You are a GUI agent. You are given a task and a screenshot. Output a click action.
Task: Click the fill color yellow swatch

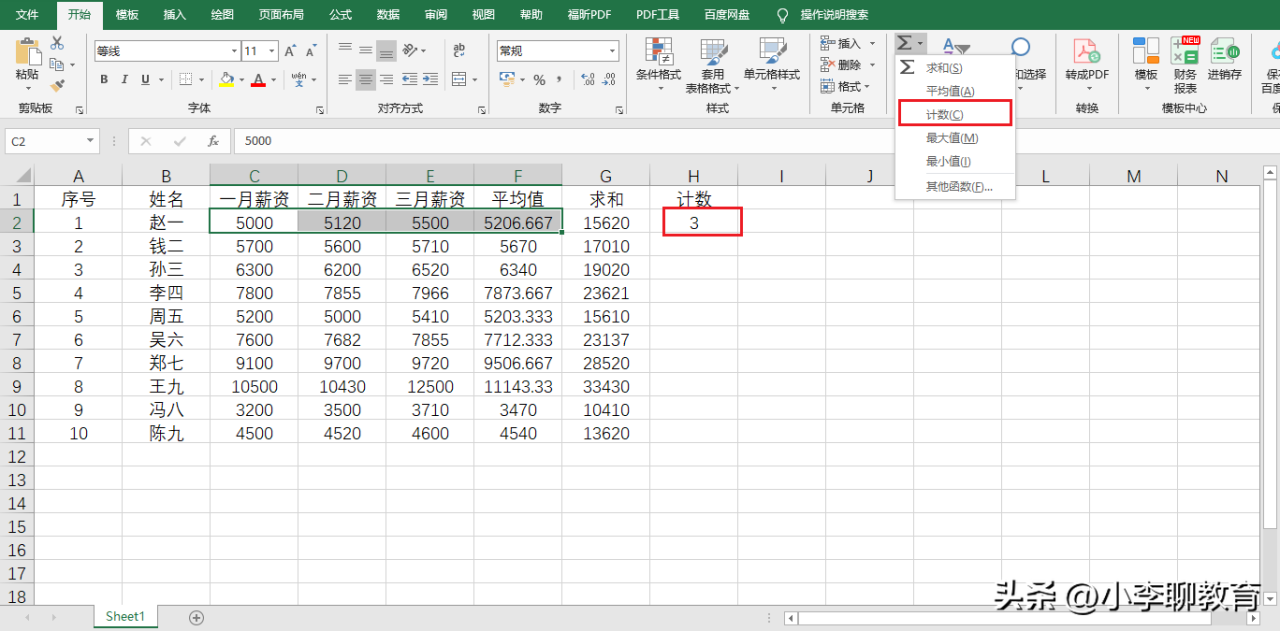click(226, 80)
